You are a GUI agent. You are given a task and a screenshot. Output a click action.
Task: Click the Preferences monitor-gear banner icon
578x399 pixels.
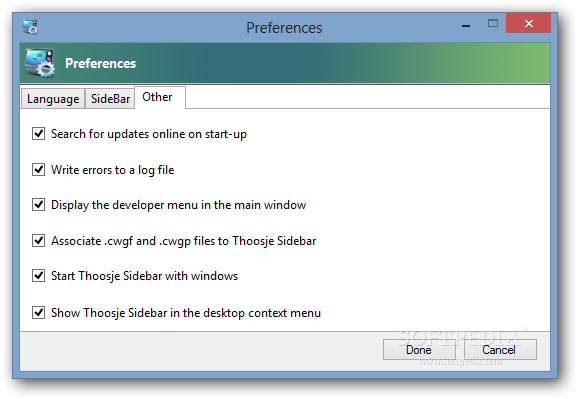(x=40, y=63)
